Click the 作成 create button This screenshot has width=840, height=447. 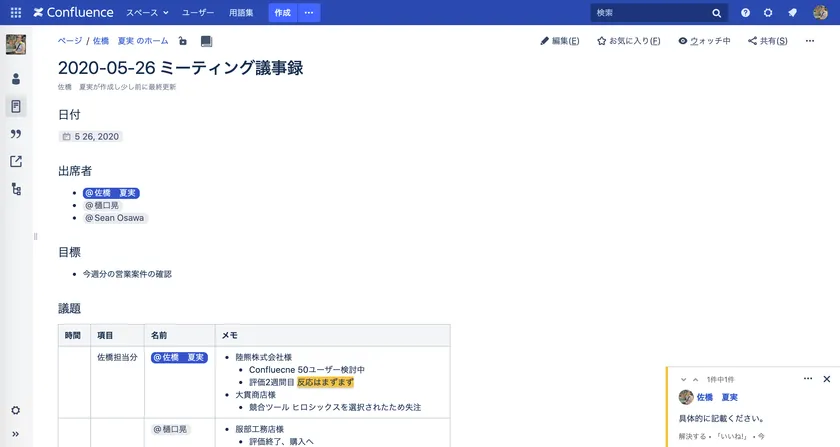coord(283,13)
